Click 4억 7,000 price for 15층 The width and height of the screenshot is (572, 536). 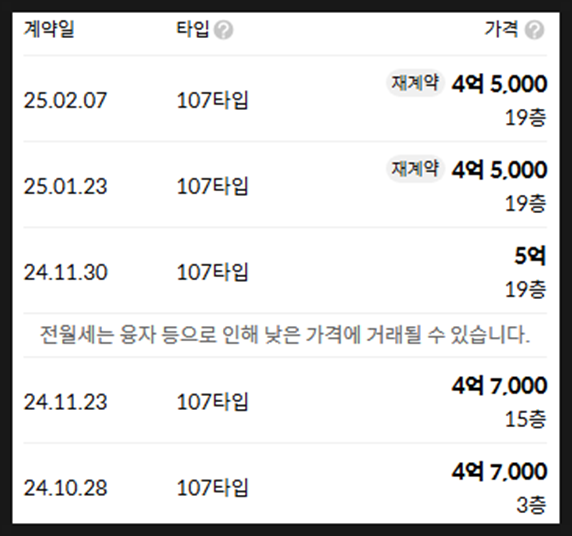click(x=499, y=386)
